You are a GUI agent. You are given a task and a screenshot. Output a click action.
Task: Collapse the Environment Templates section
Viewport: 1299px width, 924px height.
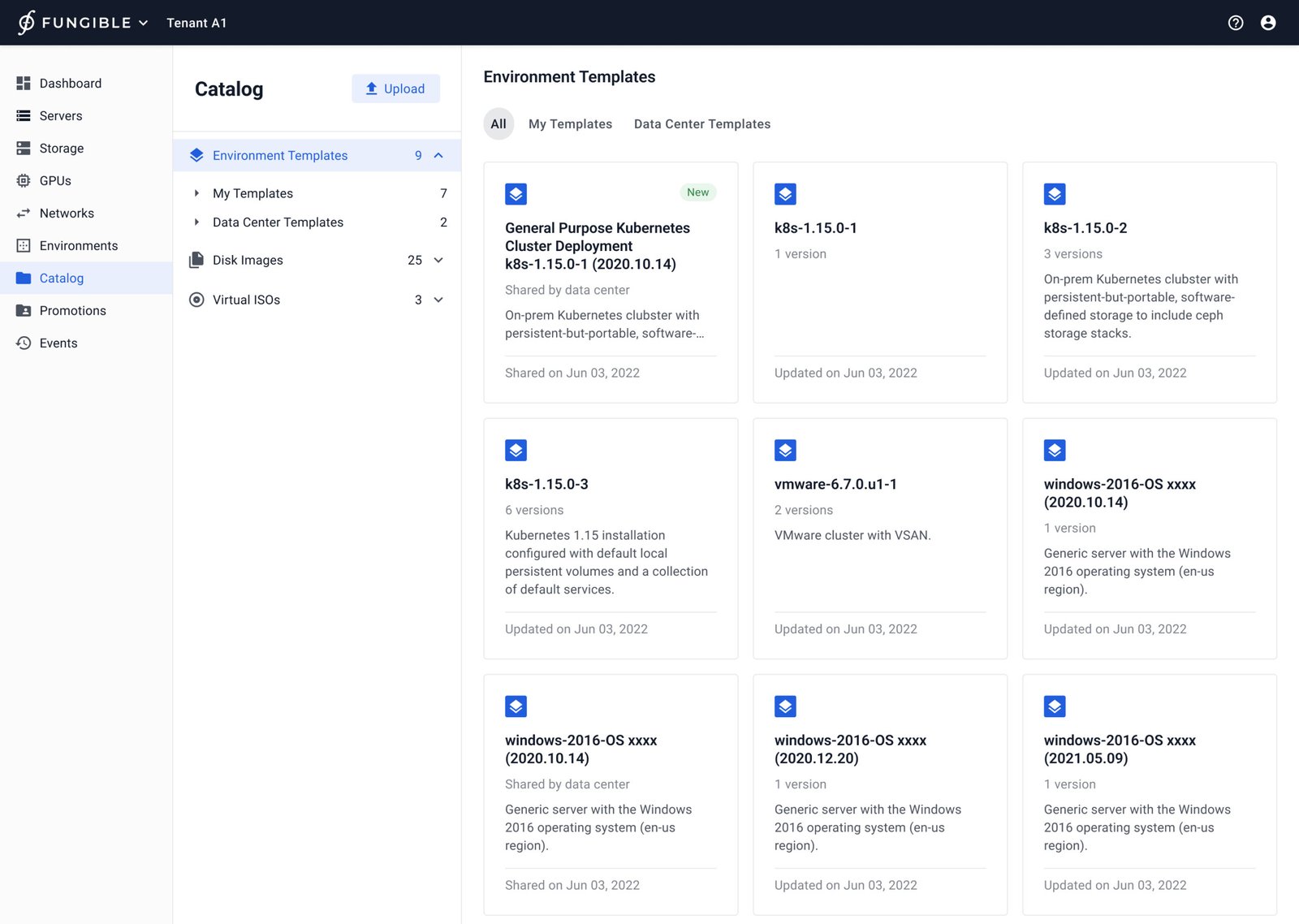click(438, 156)
